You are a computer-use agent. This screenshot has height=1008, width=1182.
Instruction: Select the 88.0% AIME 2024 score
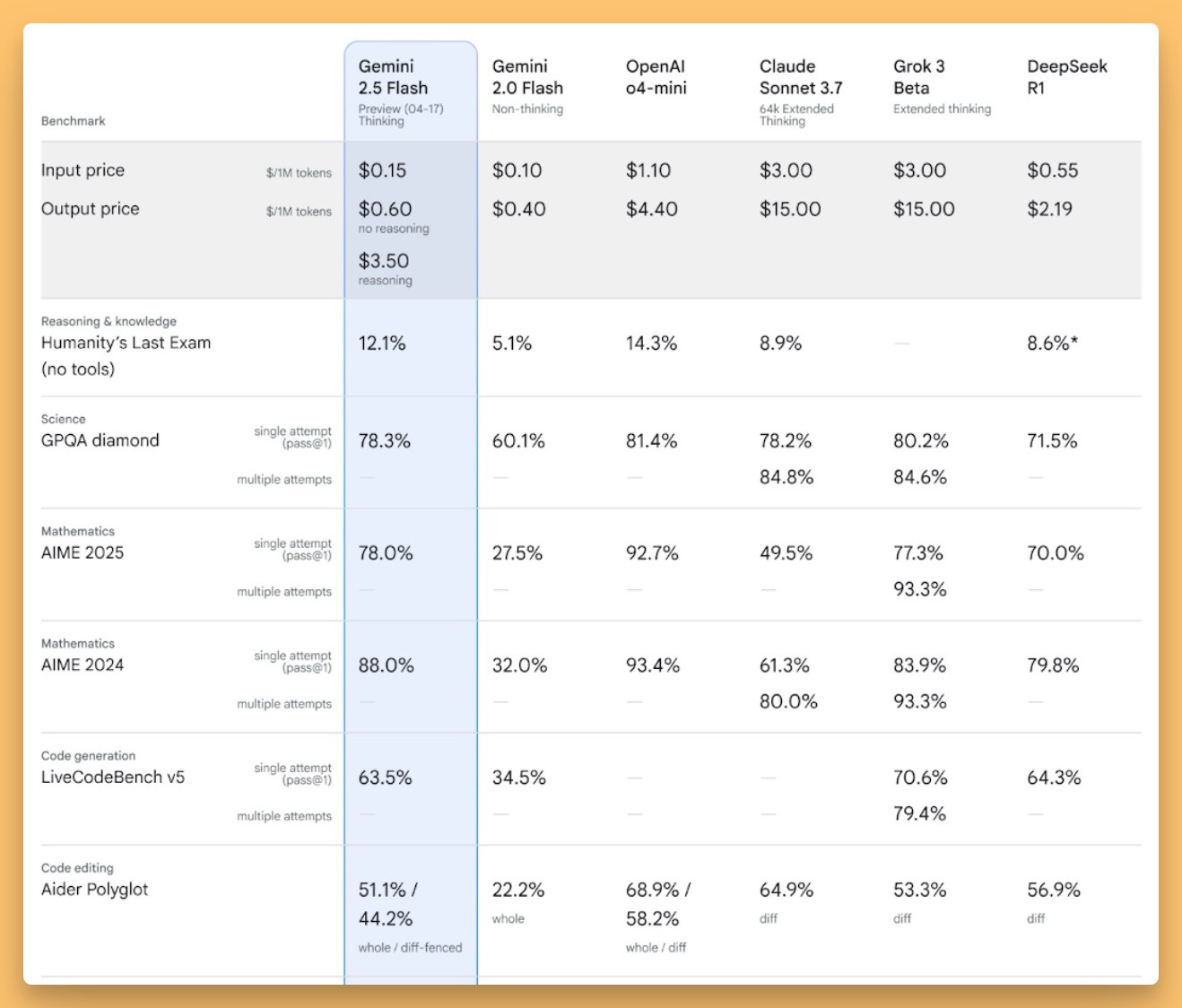tap(386, 665)
